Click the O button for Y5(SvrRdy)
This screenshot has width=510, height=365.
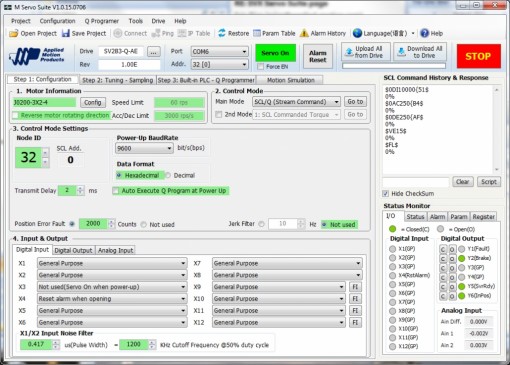[x=452, y=286]
